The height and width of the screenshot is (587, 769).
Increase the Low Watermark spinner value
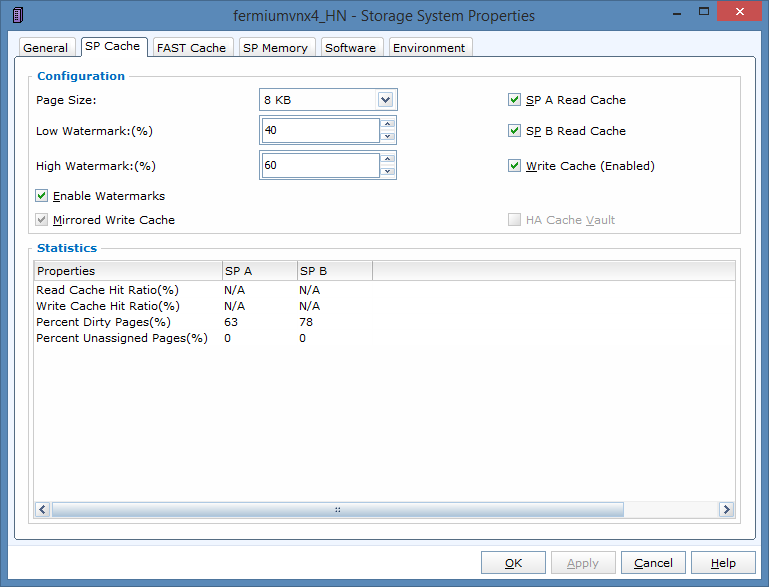pyautogui.click(x=388, y=124)
